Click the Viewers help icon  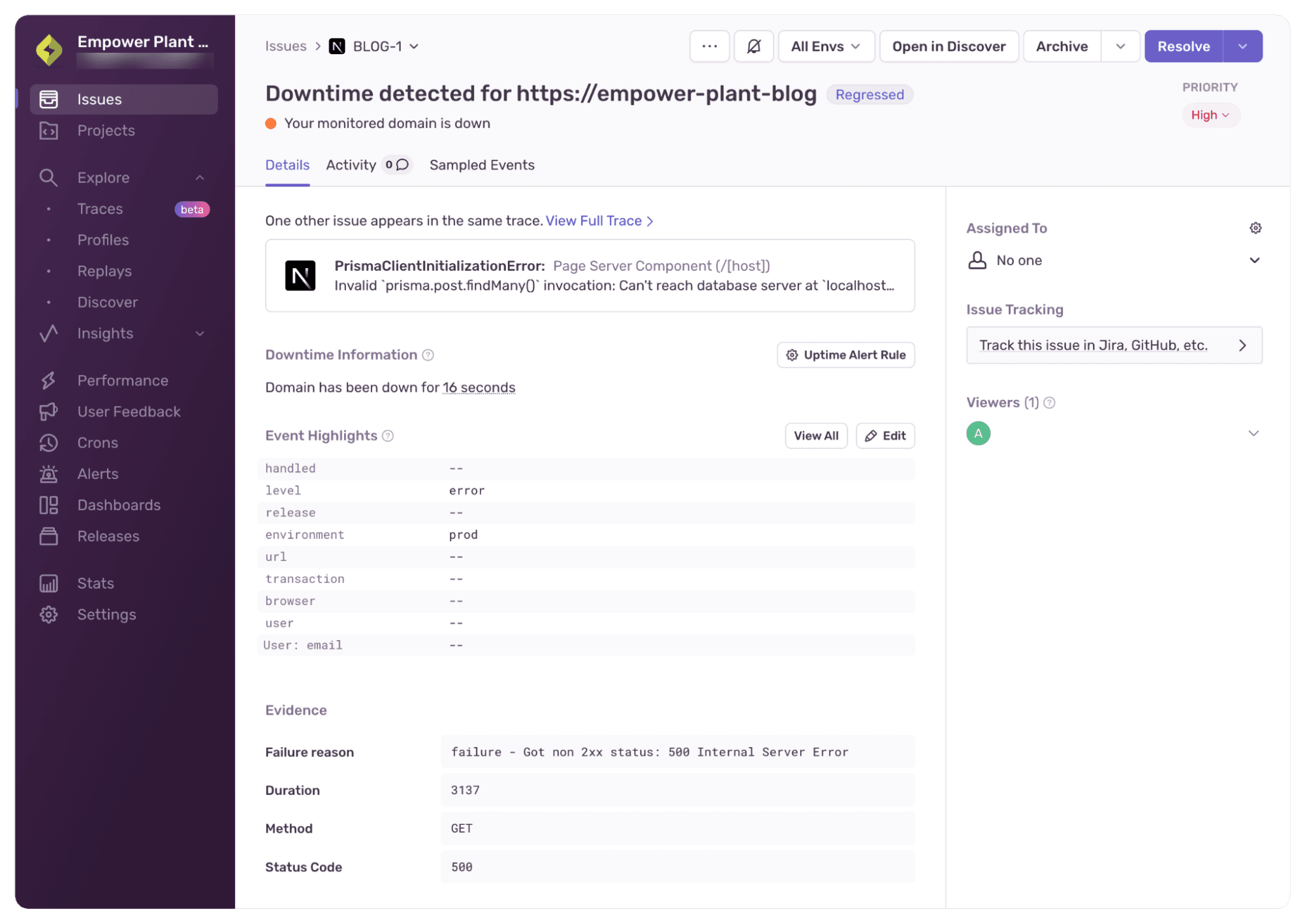pyautogui.click(x=1049, y=403)
